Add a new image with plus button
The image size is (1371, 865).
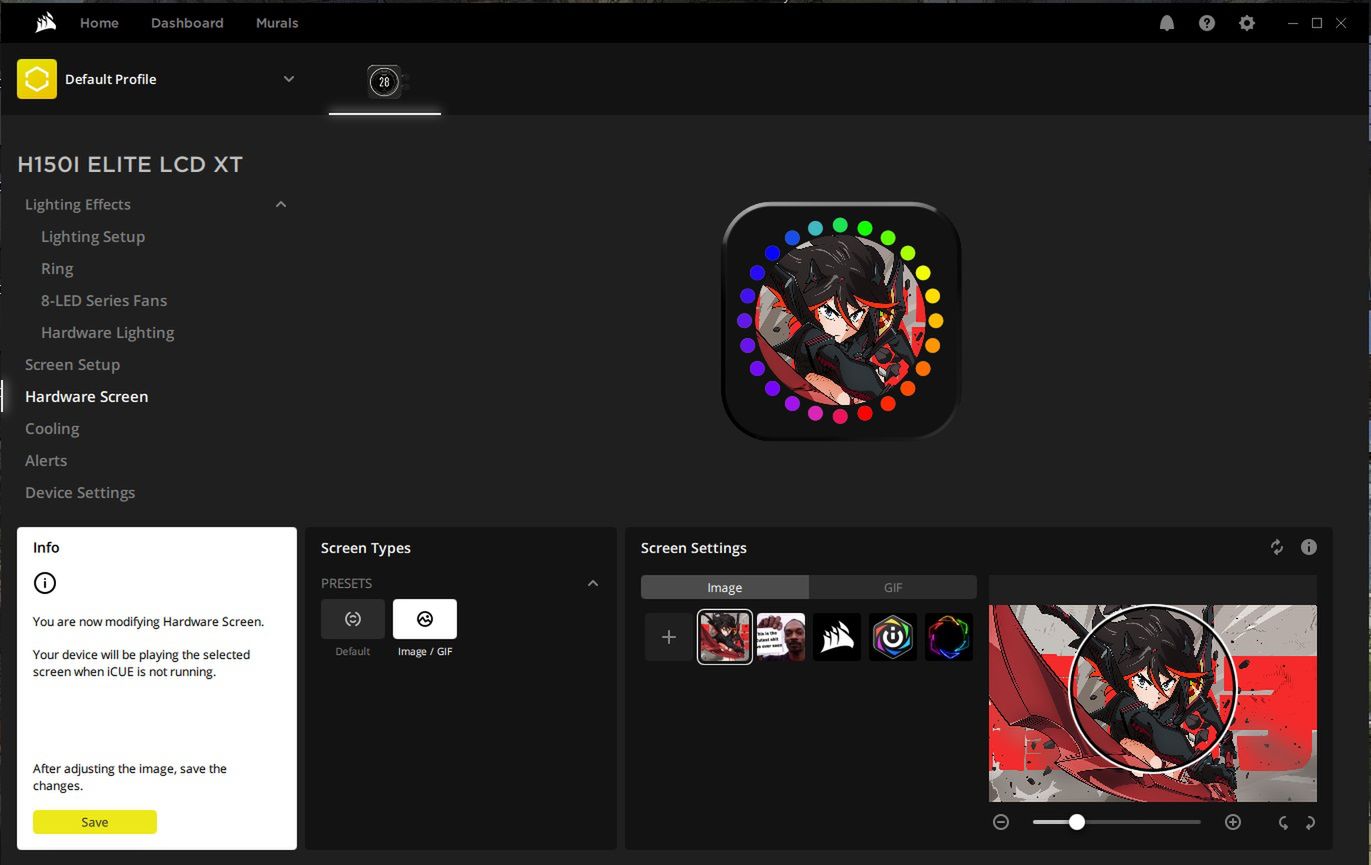[669, 637]
